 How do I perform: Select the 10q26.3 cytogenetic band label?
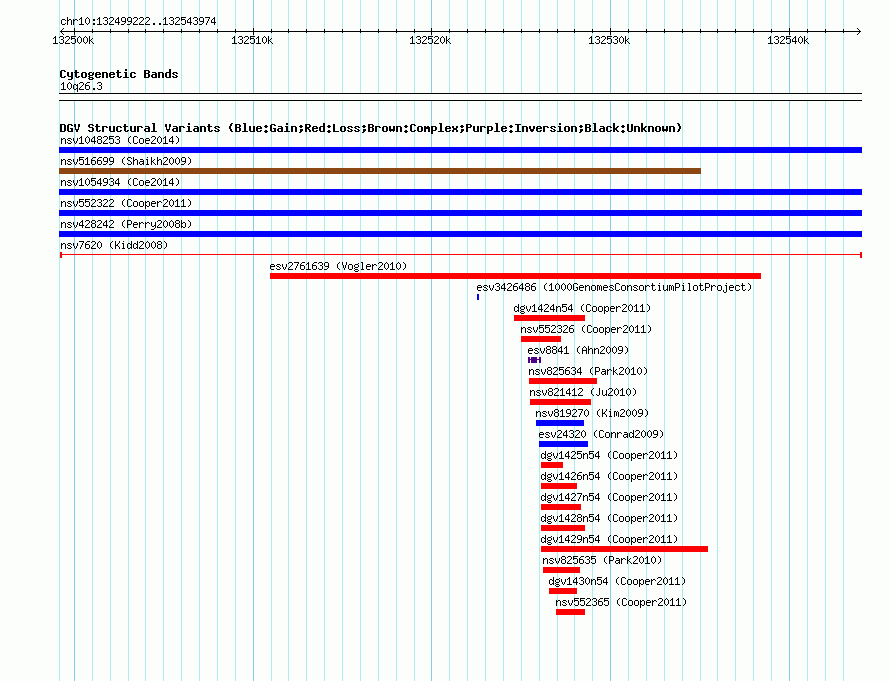[x=81, y=86]
